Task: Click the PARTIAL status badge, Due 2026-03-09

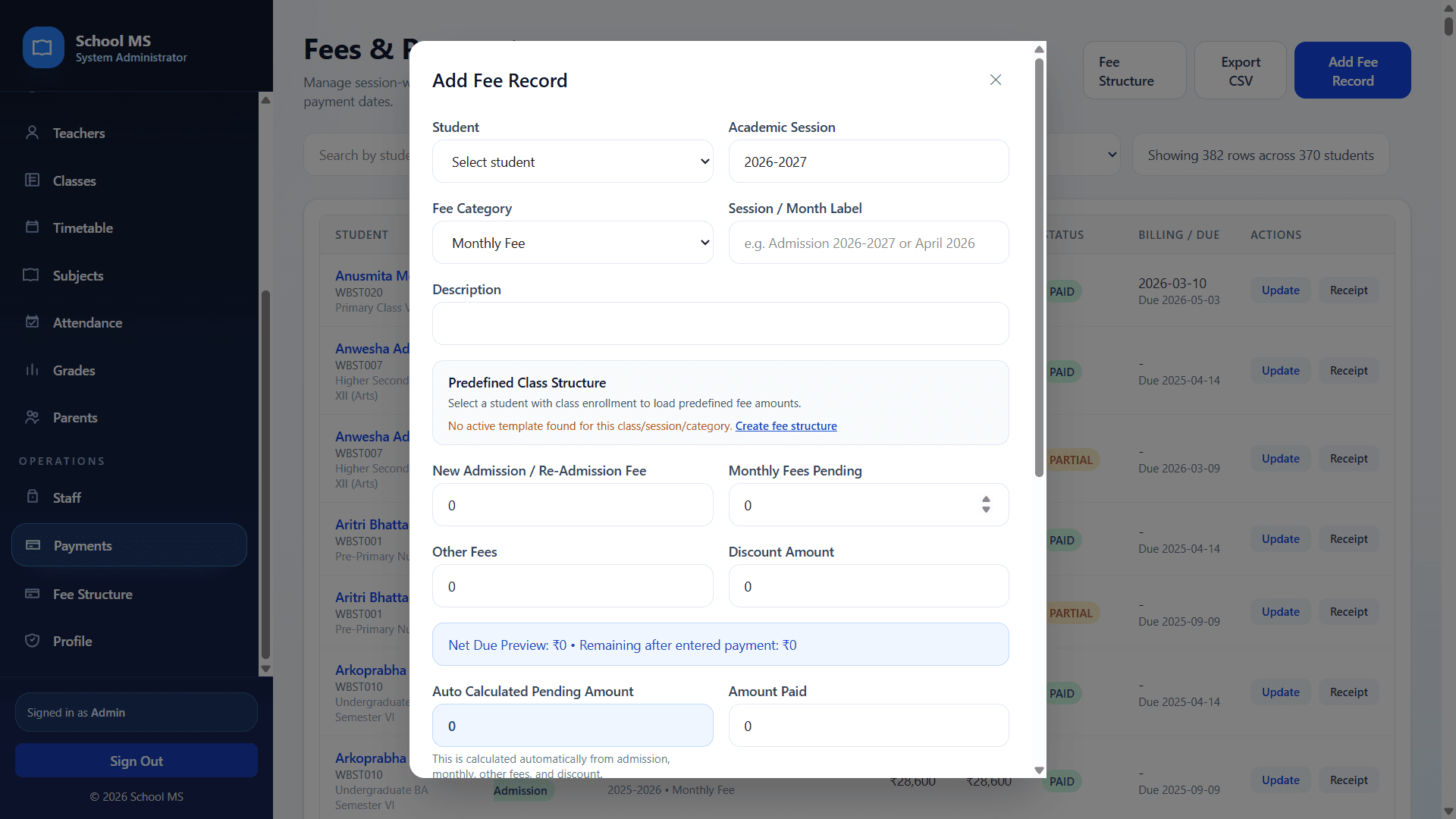Action: pyautogui.click(x=1071, y=460)
